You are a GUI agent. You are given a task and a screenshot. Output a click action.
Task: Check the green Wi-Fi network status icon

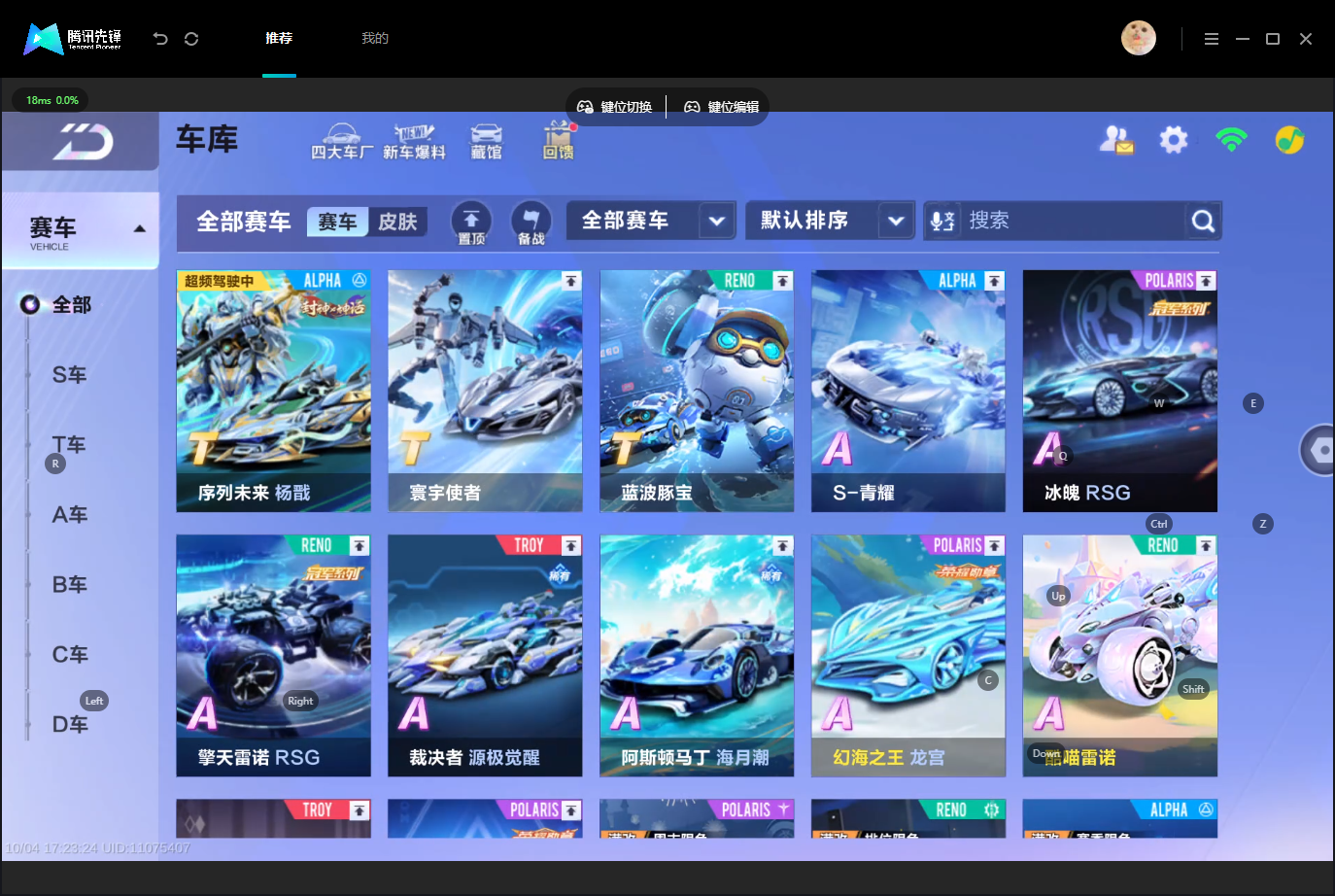1232,140
